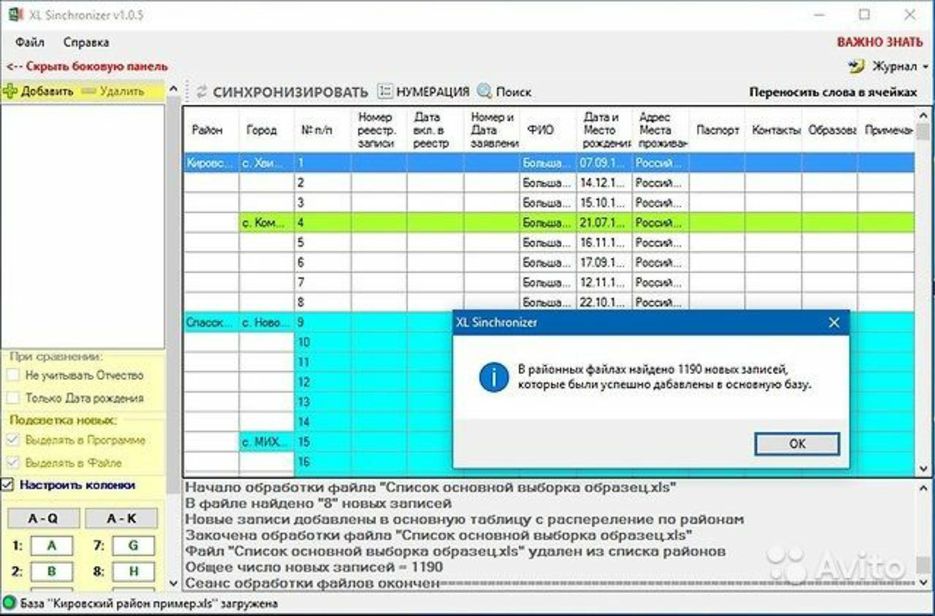The image size is (935, 616).
Task: Click the 'ФИО' column header
Action: [547, 130]
